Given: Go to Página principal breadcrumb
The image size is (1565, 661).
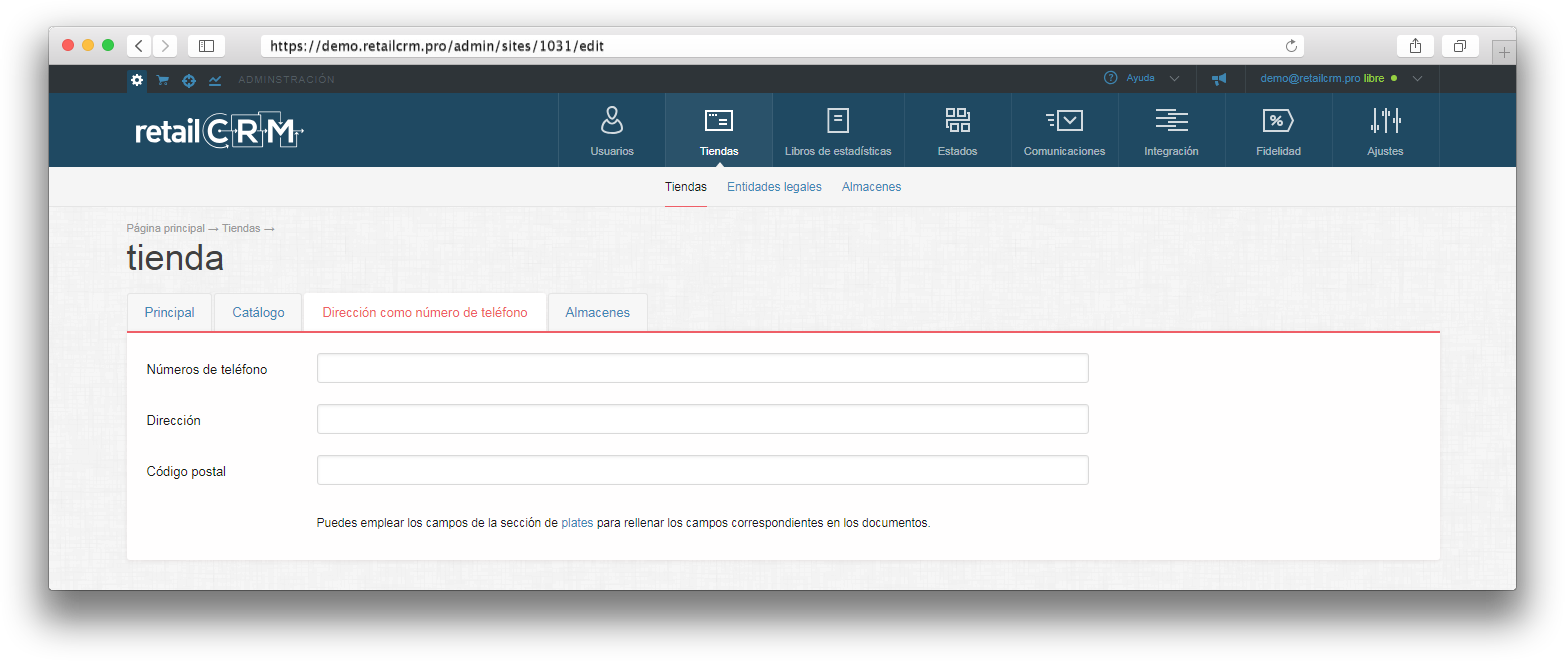Looking at the screenshot, I should coord(165,228).
